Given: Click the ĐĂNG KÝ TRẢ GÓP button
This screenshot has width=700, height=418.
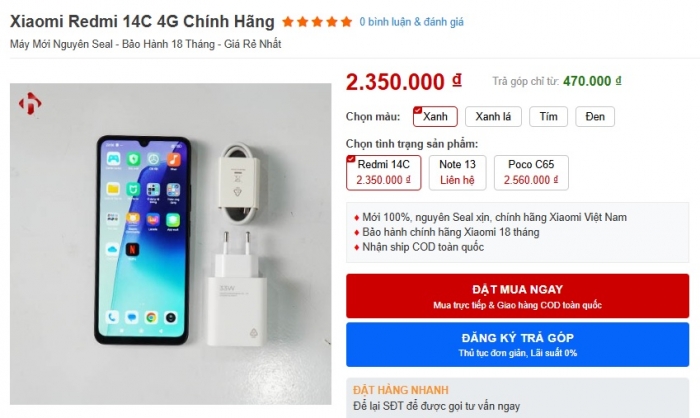Looking at the screenshot, I should (517, 345).
